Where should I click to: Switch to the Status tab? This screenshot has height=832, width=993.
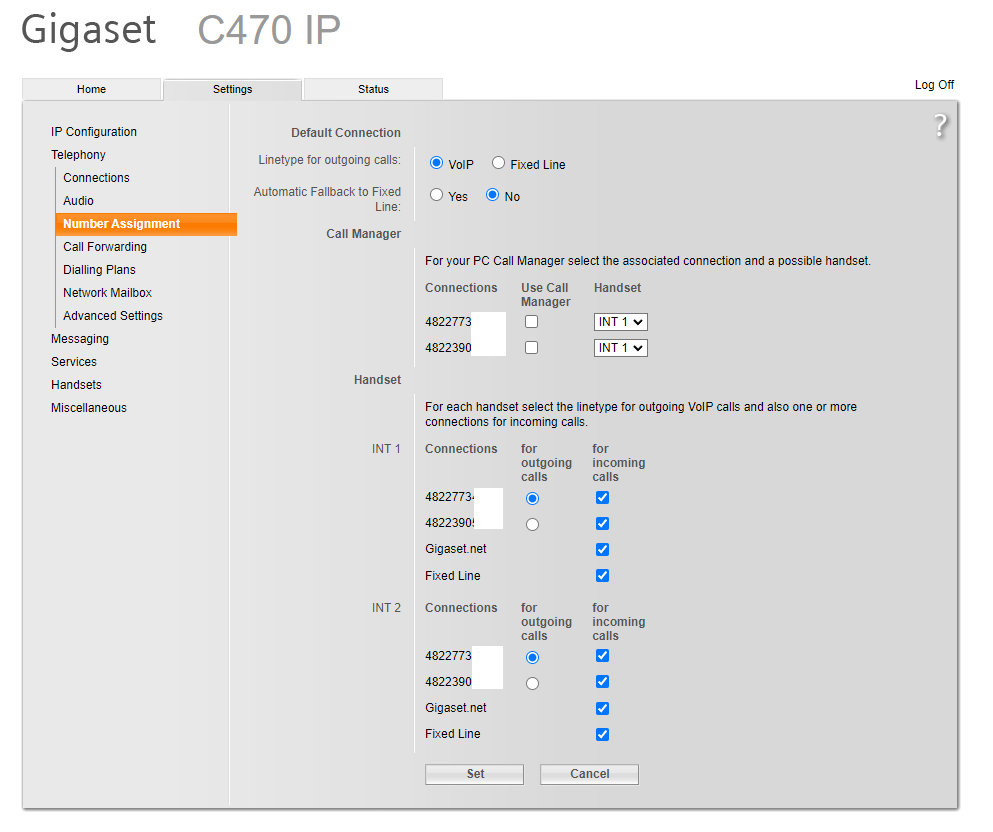coord(373,89)
